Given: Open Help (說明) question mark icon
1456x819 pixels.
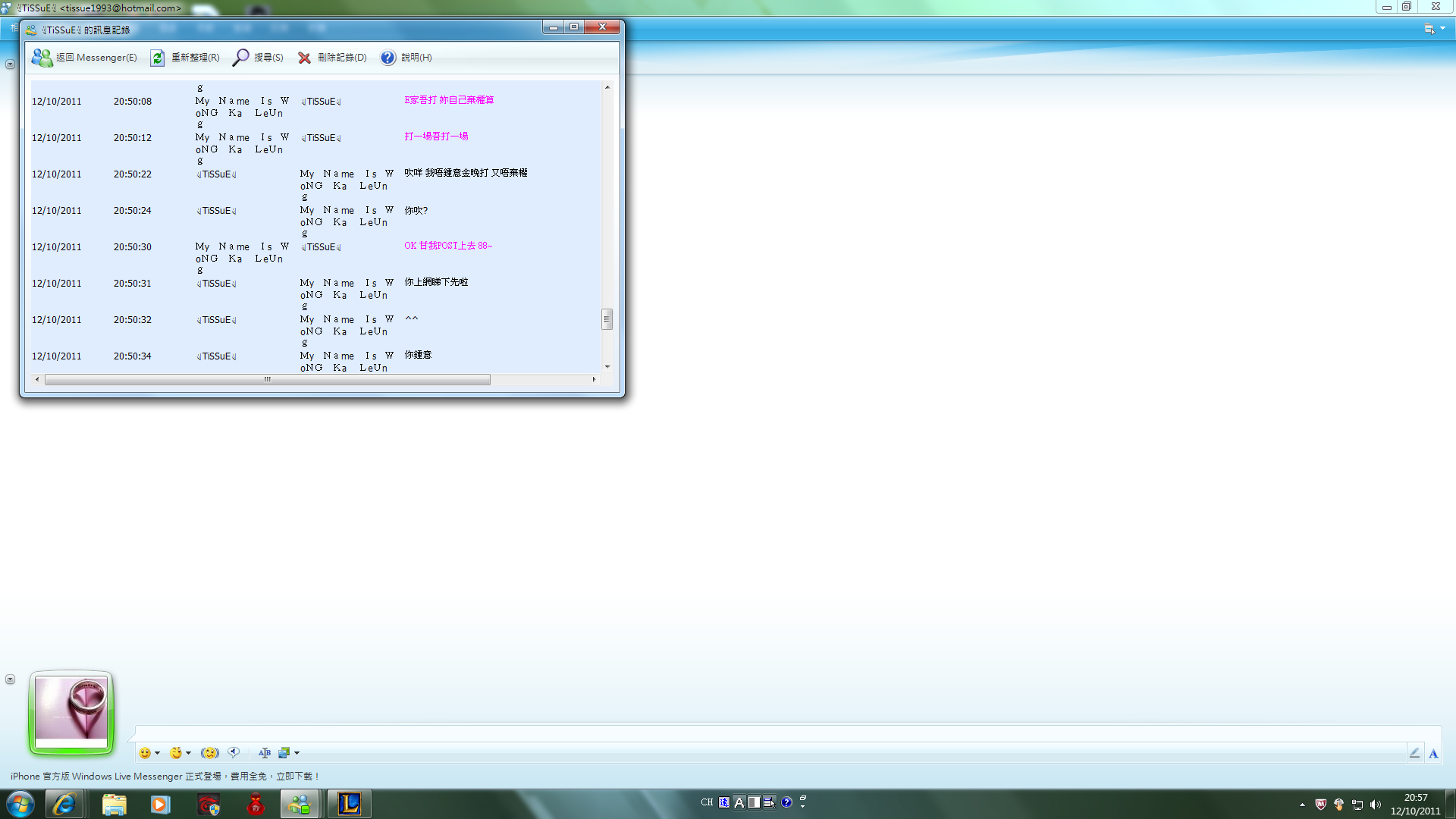Looking at the screenshot, I should [x=388, y=58].
